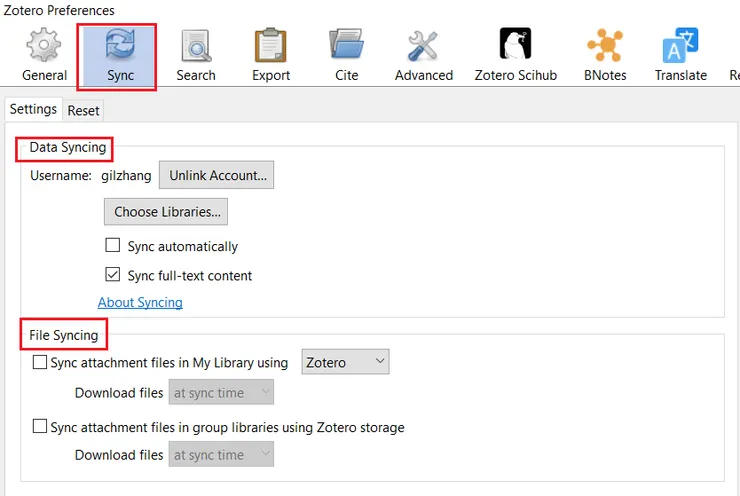Switch to the Reset tab

tap(83, 110)
